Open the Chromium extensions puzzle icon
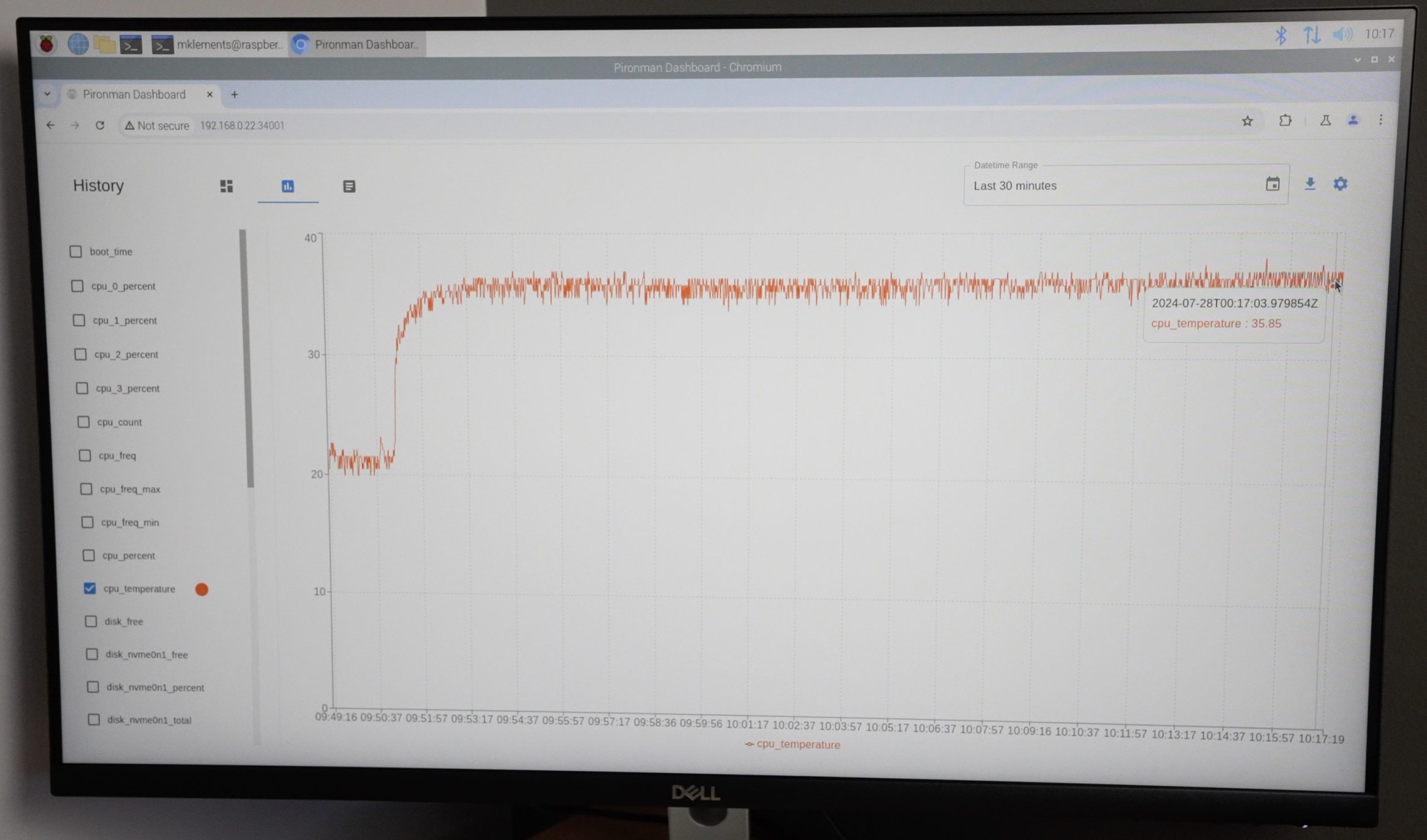Image resolution: width=1427 pixels, height=840 pixels. (1285, 120)
